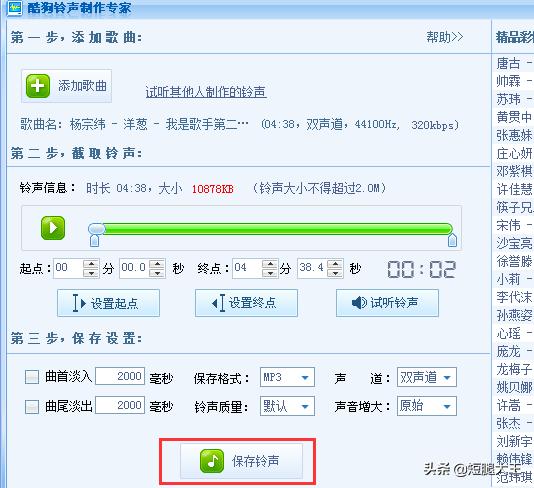The width and height of the screenshot is (534, 488).
Task: Play the loaded song preview
Action: click(53, 228)
